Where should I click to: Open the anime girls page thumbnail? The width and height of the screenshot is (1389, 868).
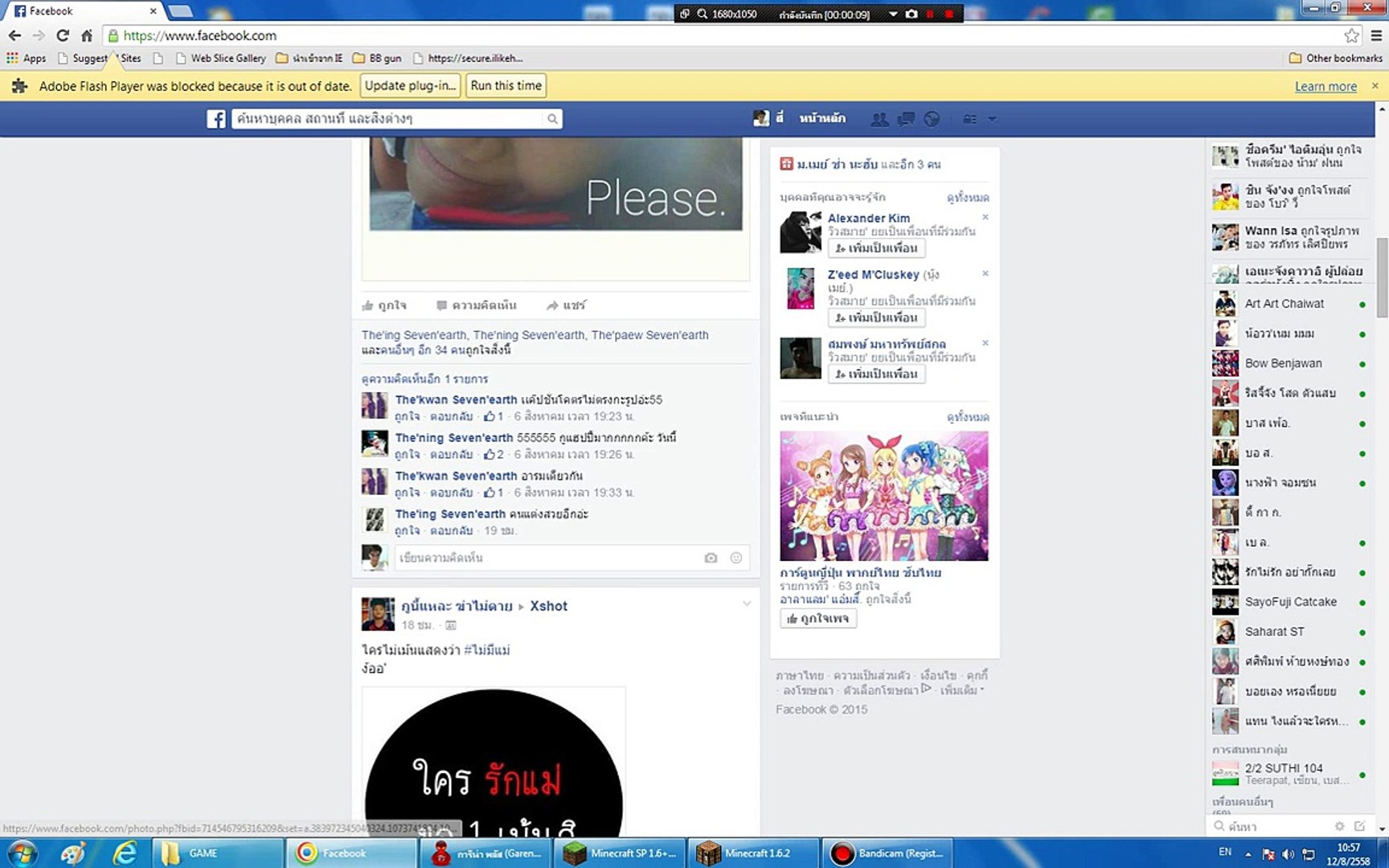click(x=884, y=496)
